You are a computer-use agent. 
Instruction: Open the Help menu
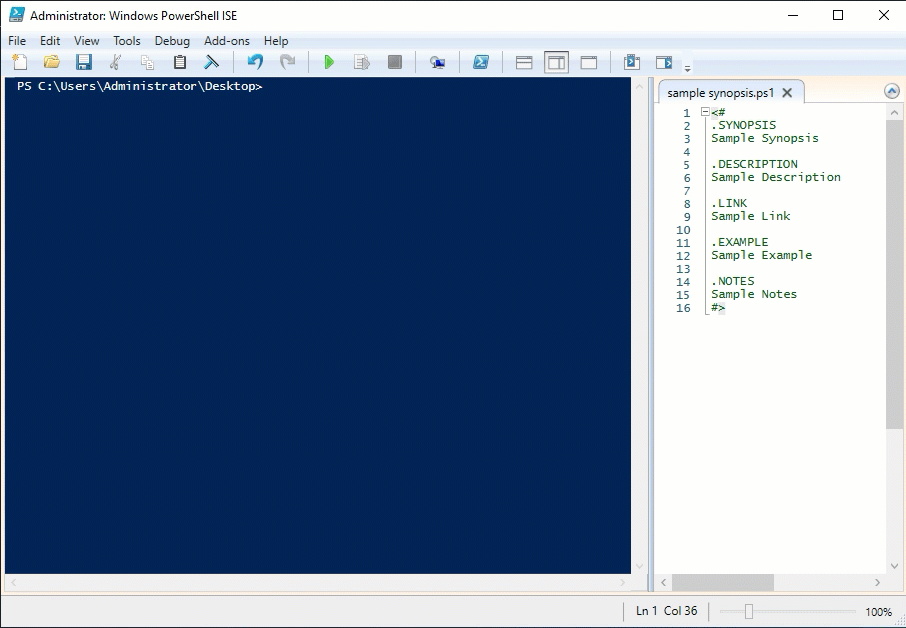[x=276, y=40]
